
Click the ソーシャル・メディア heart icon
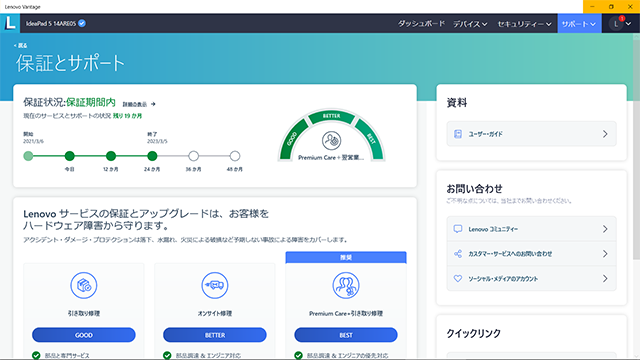[458, 278]
